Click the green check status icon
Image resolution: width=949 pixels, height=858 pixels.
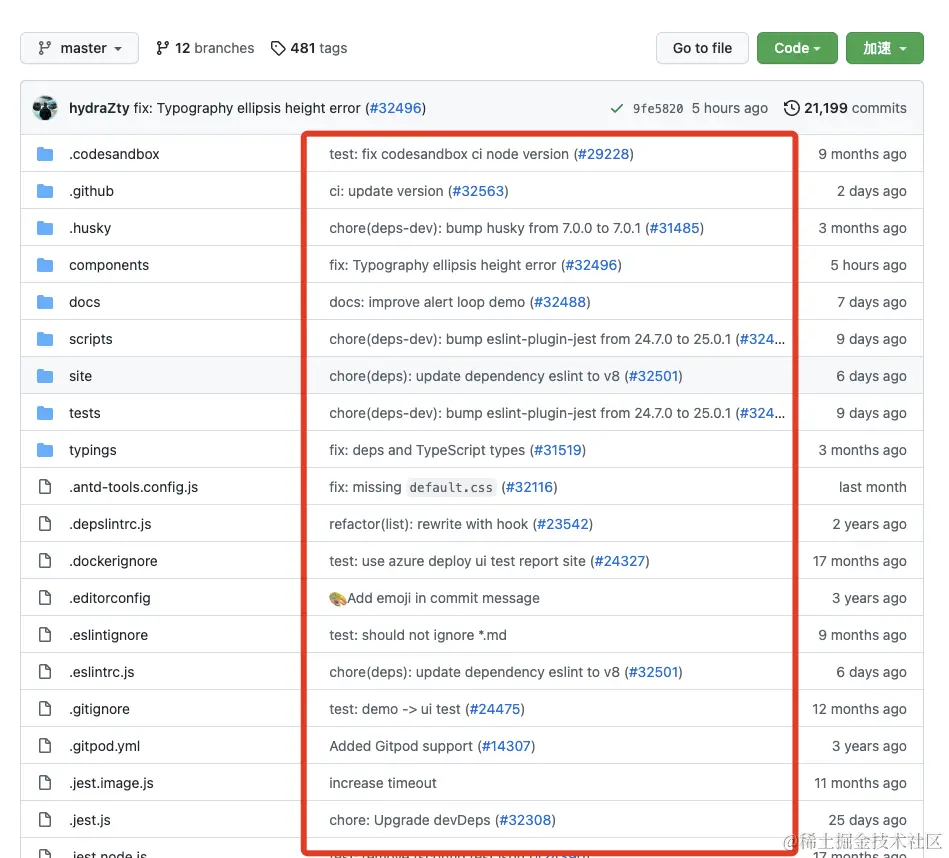coord(617,108)
